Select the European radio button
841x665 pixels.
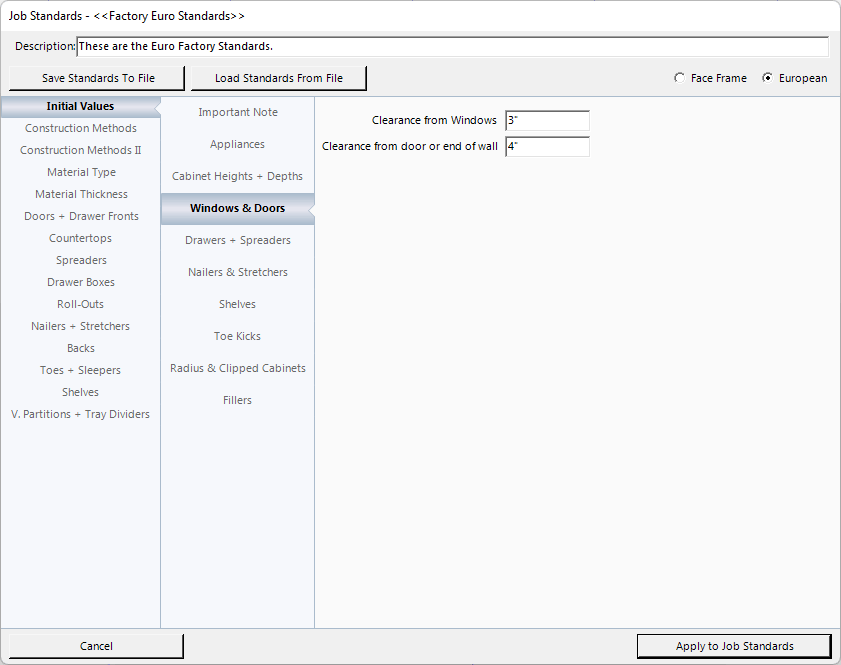click(x=768, y=78)
